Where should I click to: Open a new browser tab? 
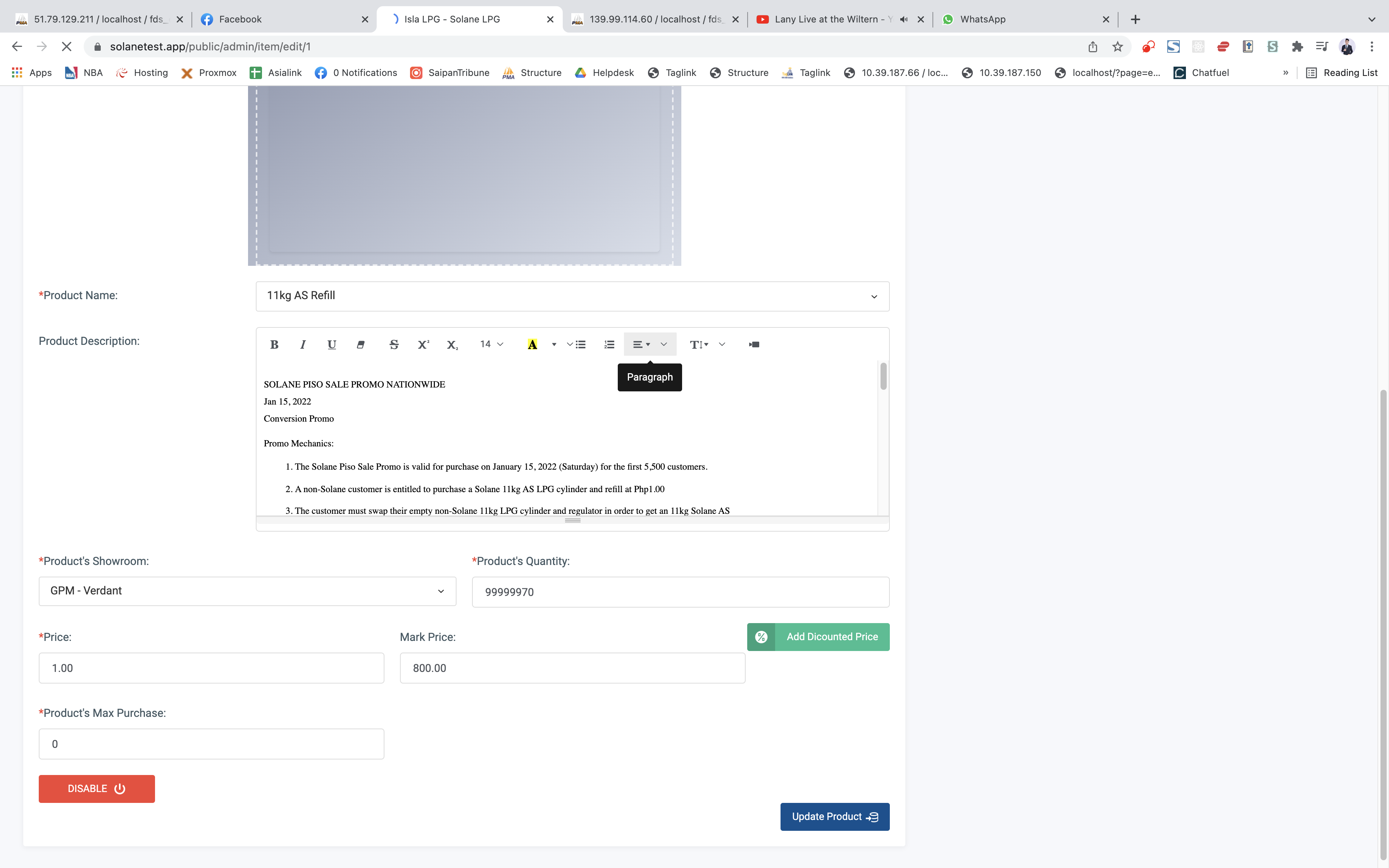click(1135, 19)
